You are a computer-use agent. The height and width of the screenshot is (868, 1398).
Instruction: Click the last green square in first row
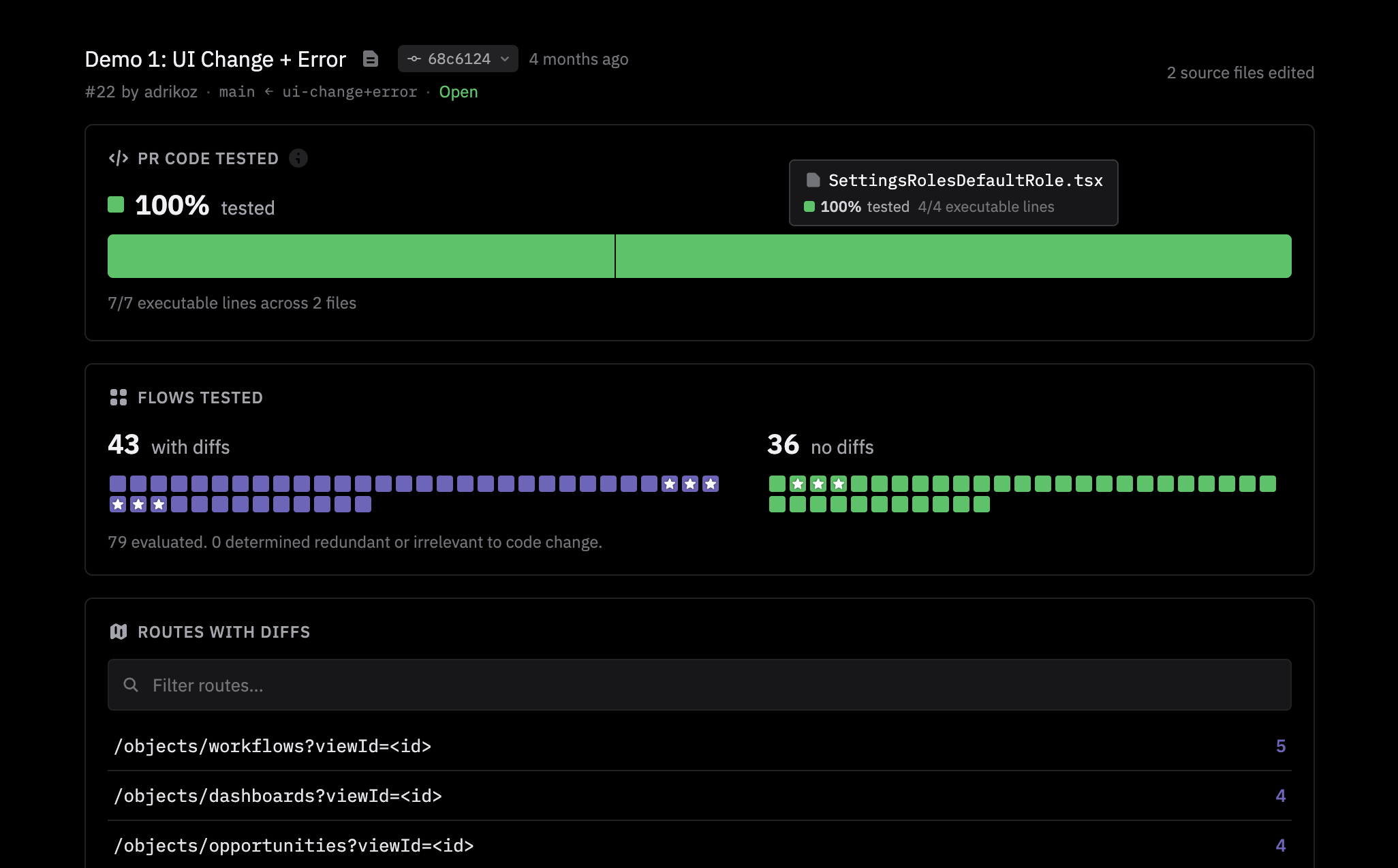pos(1268,484)
